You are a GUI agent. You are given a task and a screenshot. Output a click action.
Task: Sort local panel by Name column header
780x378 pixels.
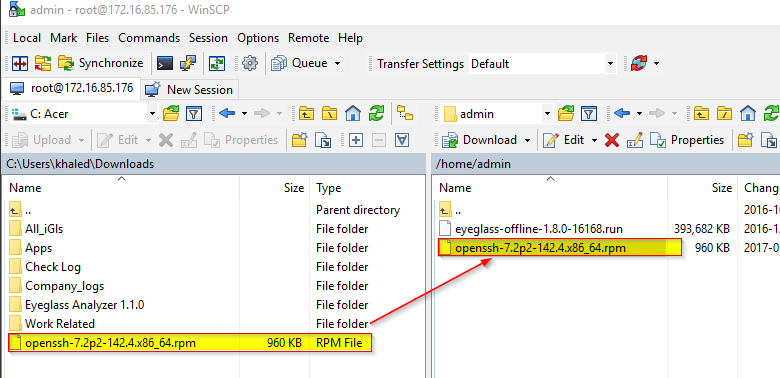click(x=121, y=188)
